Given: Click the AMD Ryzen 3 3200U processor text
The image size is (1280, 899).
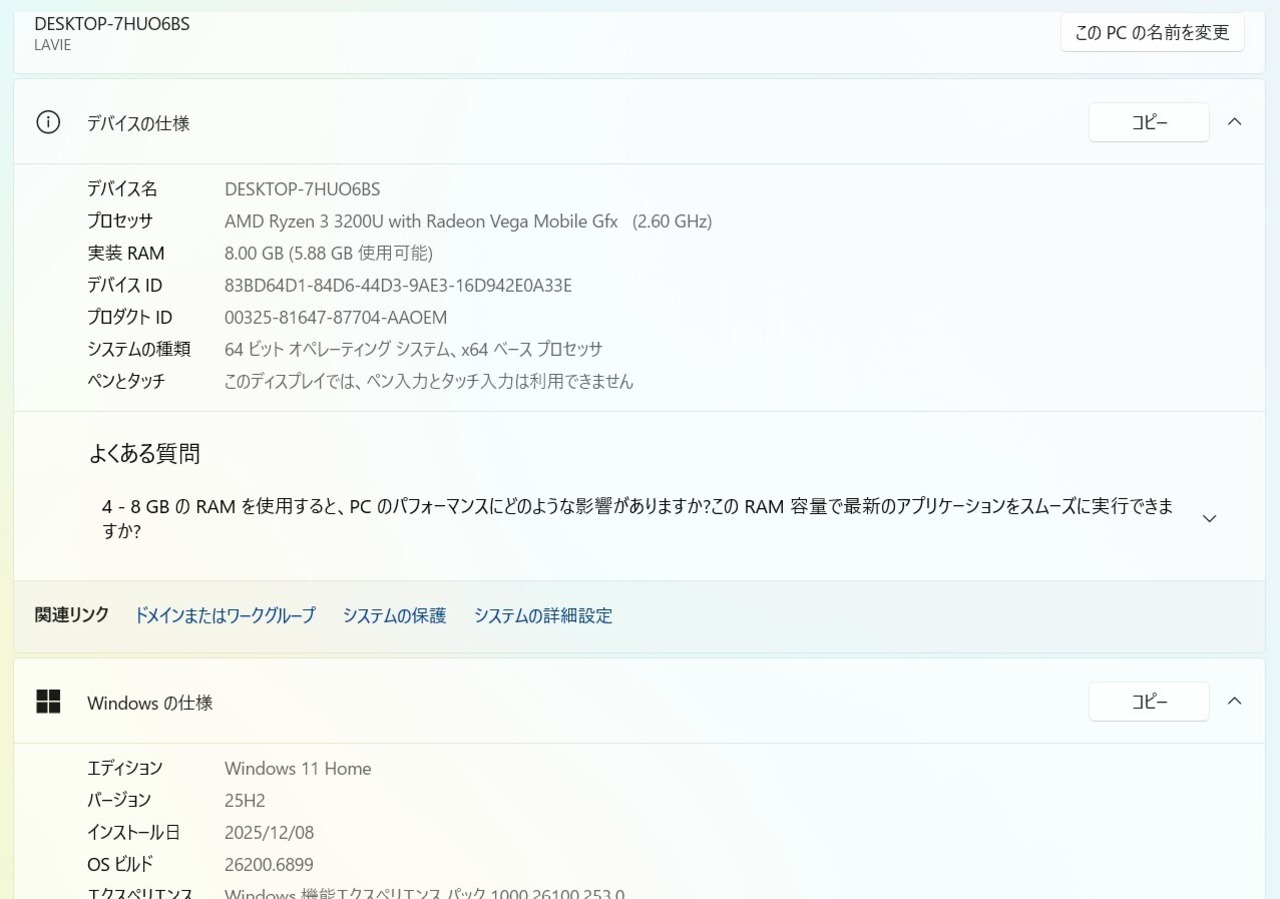Looking at the screenshot, I should (x=420, y=222).
